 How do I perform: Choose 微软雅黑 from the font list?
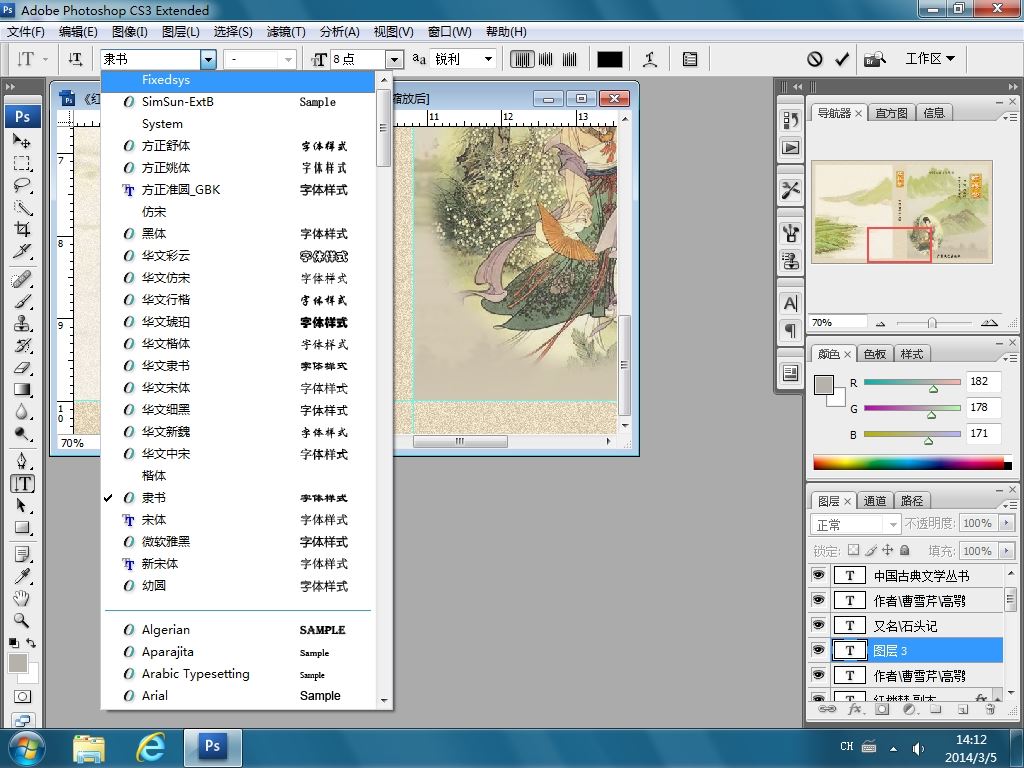point(239,541)
